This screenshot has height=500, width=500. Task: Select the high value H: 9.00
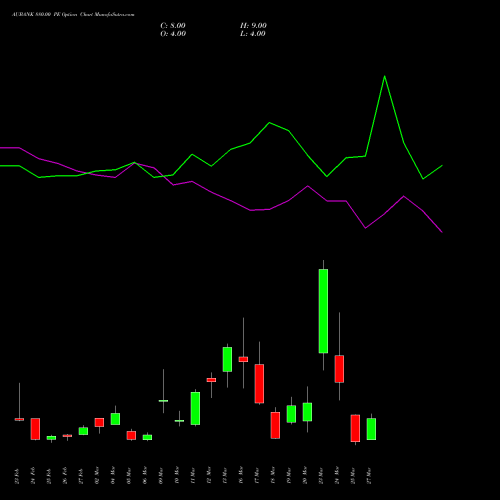tap(253, 26)
